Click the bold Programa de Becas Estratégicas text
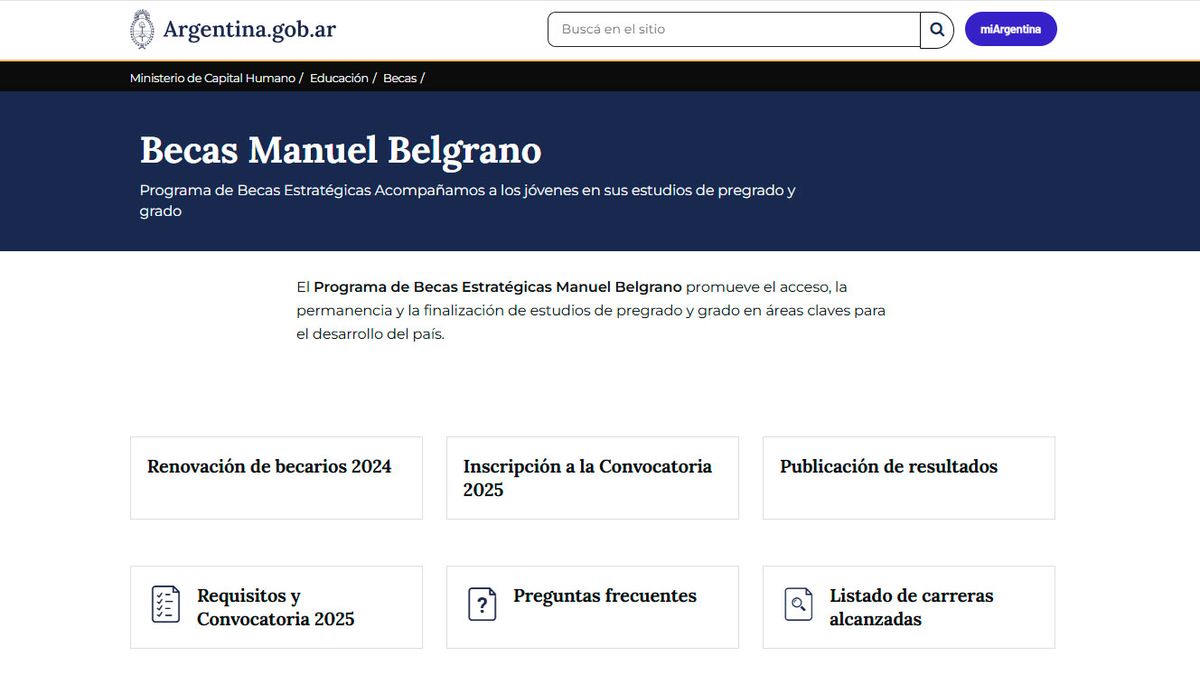 (x=497, y=287)
